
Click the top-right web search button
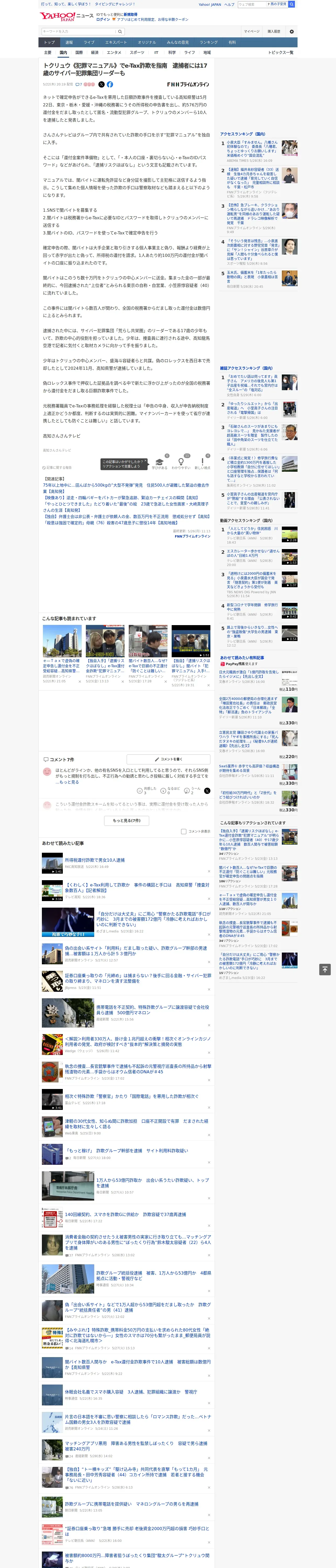pos(292,4)
